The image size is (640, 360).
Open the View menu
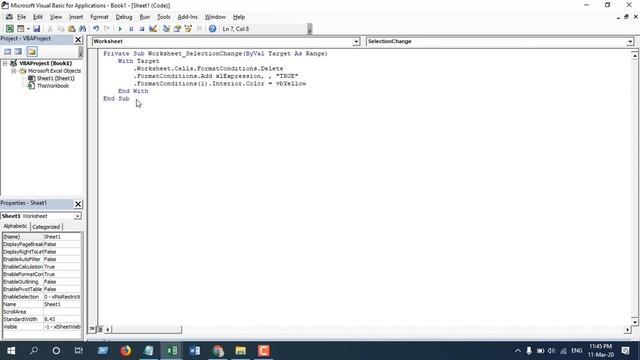pyautogui.click(x=56, y=17)
